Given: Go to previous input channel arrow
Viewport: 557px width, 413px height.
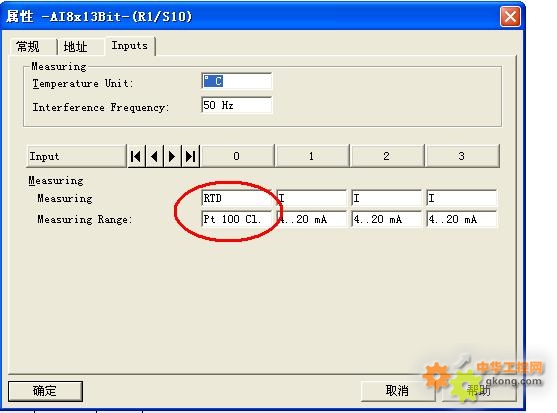Looking at the screenshot, I should [155, 156].
